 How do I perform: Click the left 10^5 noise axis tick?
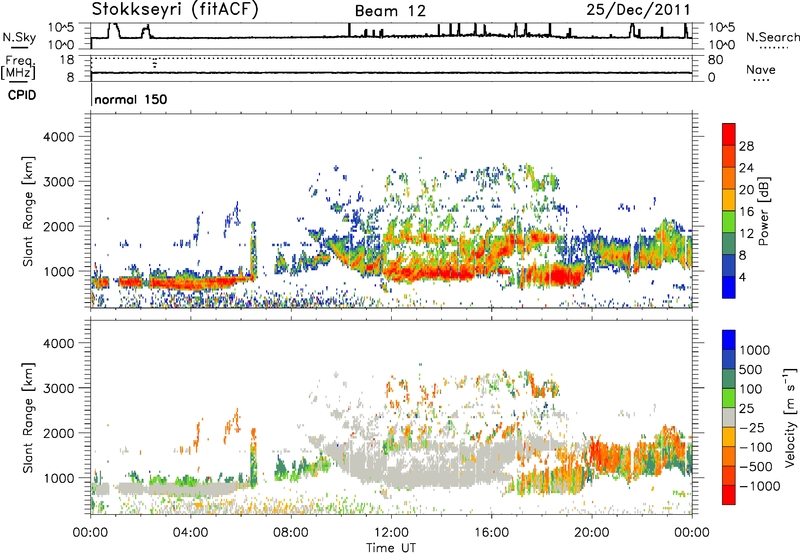coord(61,27)
